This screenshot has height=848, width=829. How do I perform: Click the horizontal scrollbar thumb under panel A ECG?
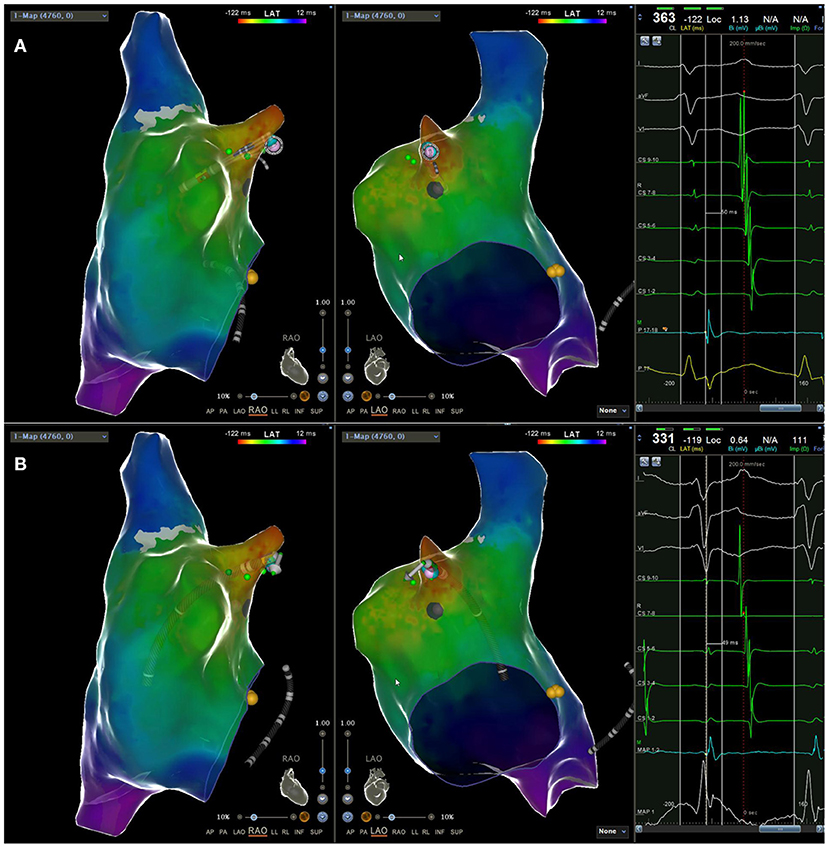(780, 409)
